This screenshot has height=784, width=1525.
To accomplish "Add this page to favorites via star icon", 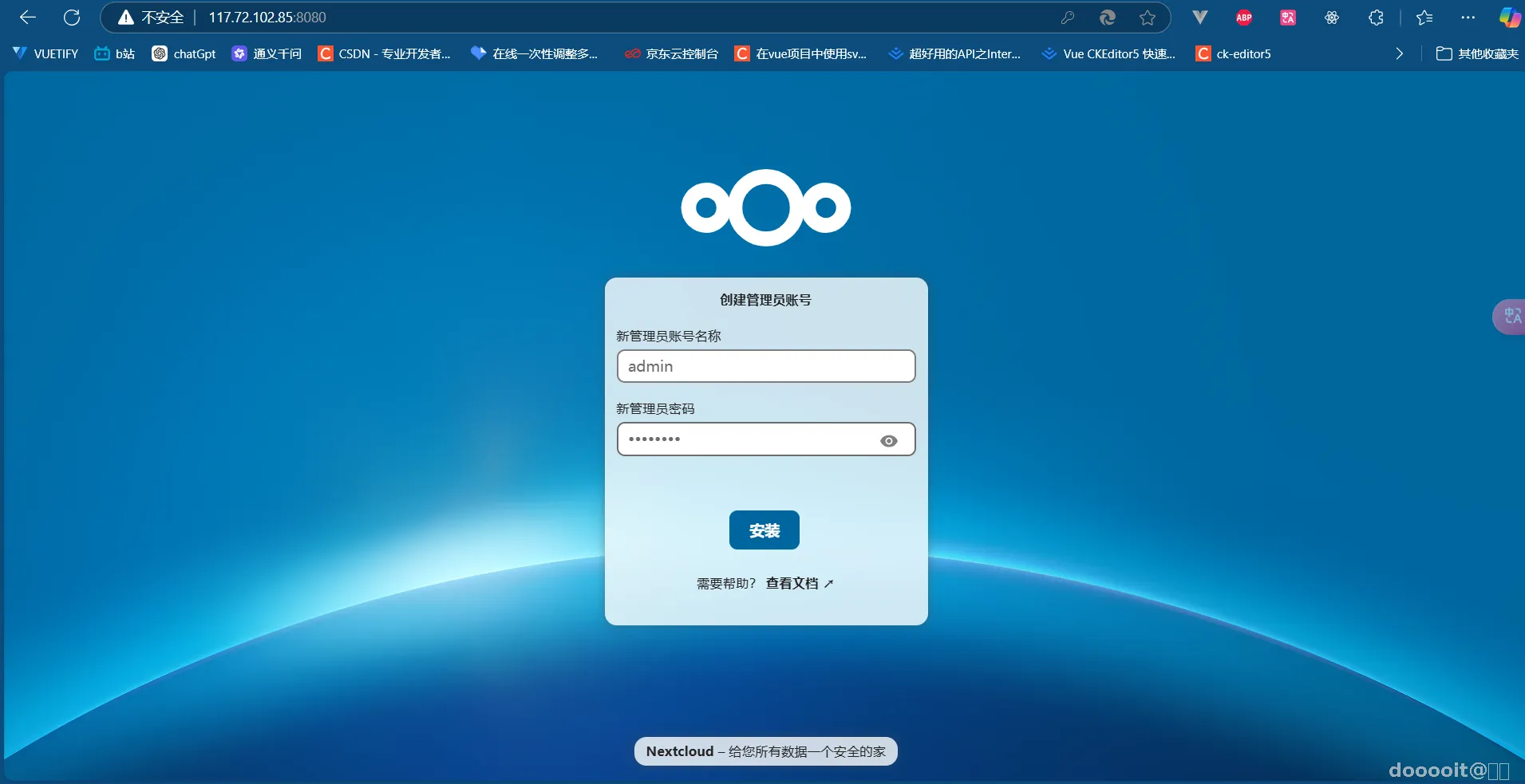I will click(1149, 17).
